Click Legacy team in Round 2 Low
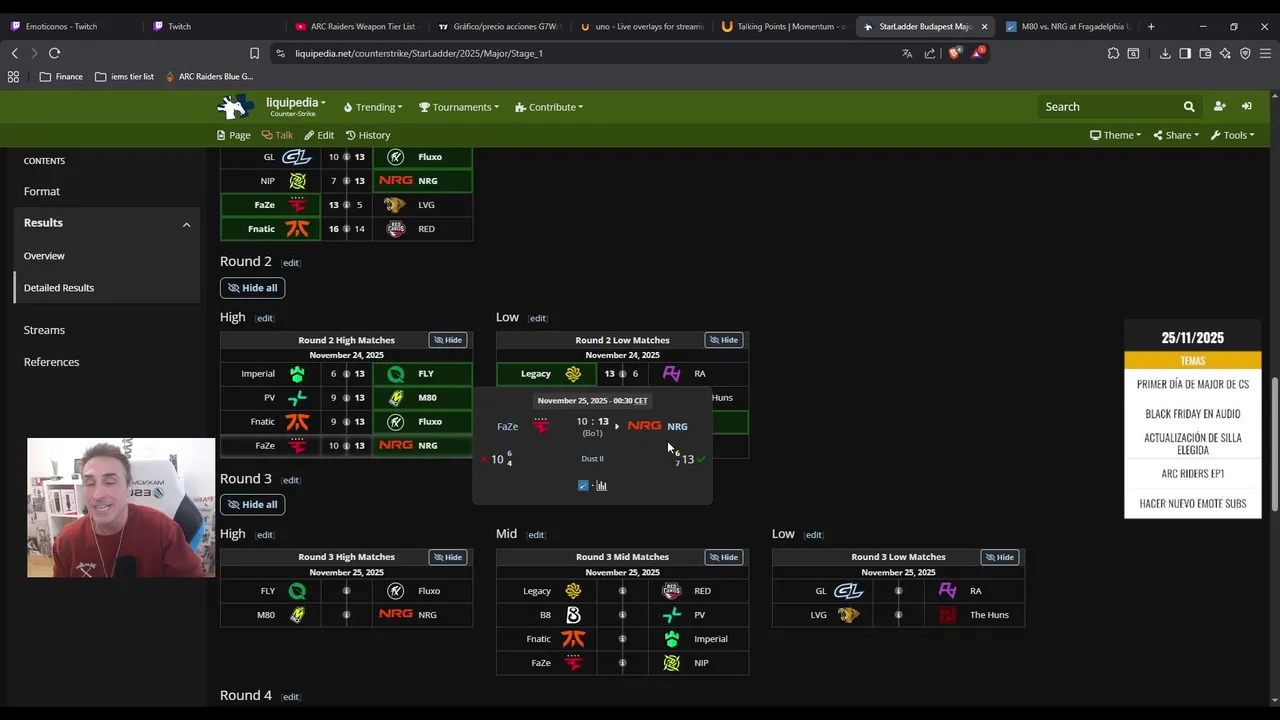 (547, 374)
